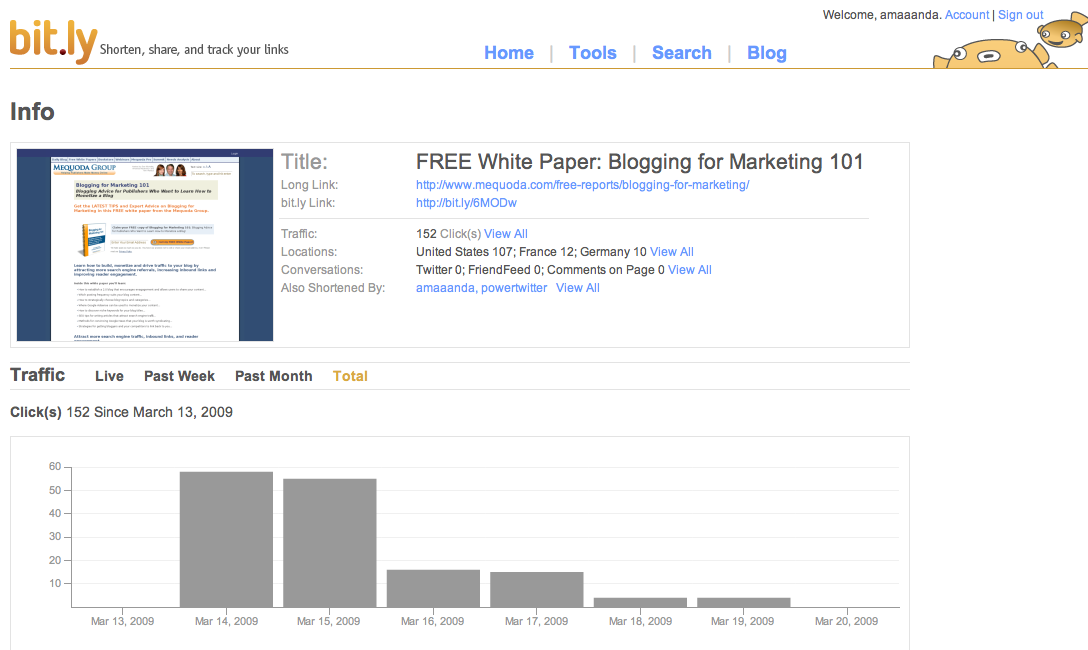Open the amaaanda user link
Screen dimensions: 1088x650
tap(445, 288)
